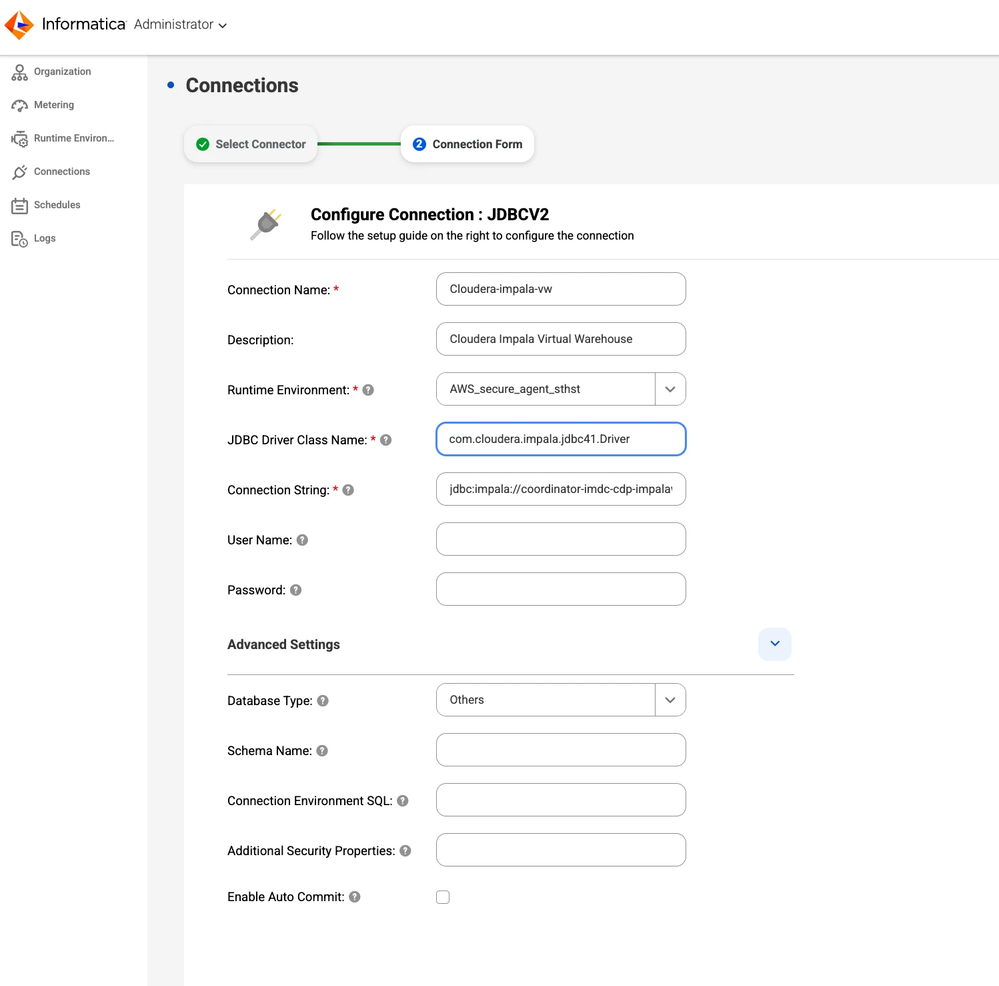Click the Runtime Environment dropdown arrow

(x=670, y=389)
